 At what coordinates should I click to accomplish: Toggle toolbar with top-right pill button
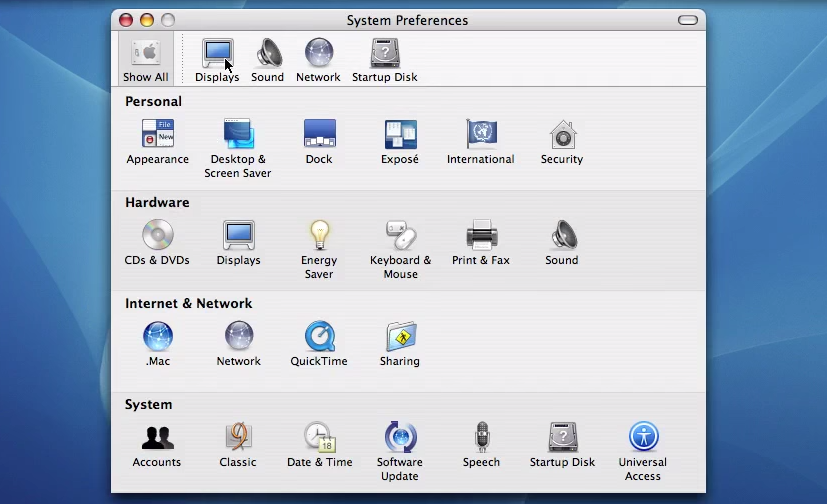click(688, 20)
